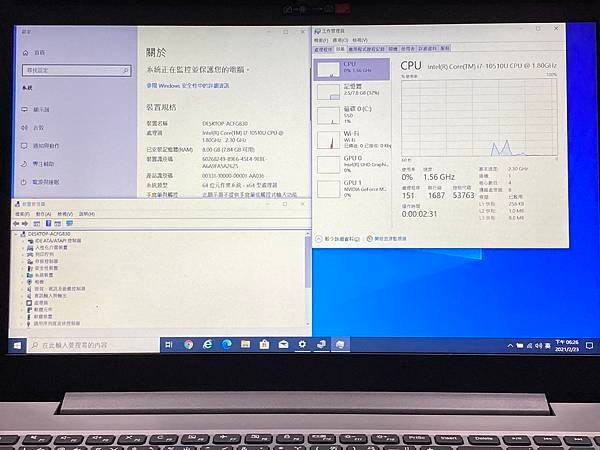Select GPU 0 Intel UHD Graphics item
The image size is (600, 450).
tap(352, 164)
